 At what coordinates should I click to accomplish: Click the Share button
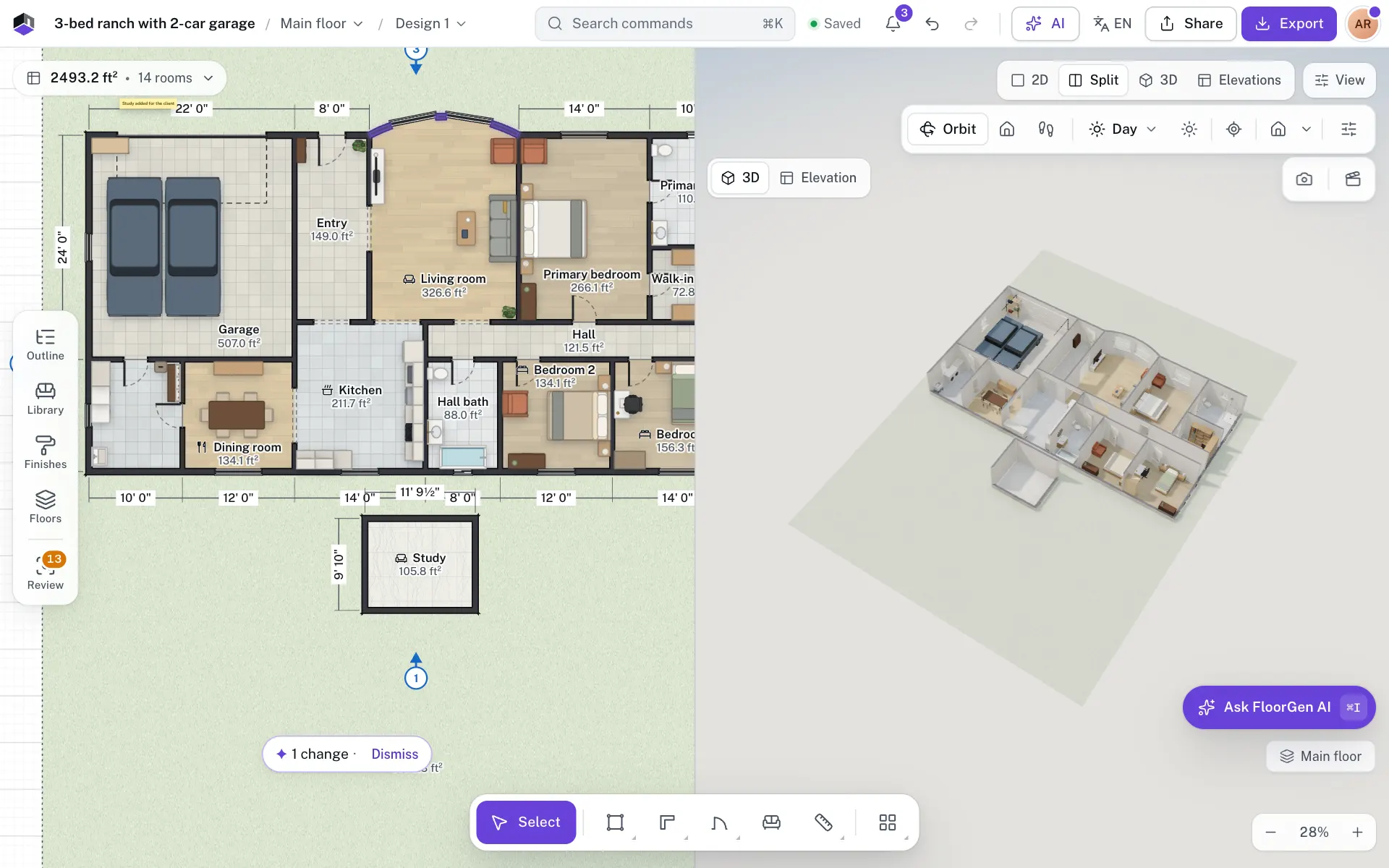pyautogui.click(x=1191, y=24)
